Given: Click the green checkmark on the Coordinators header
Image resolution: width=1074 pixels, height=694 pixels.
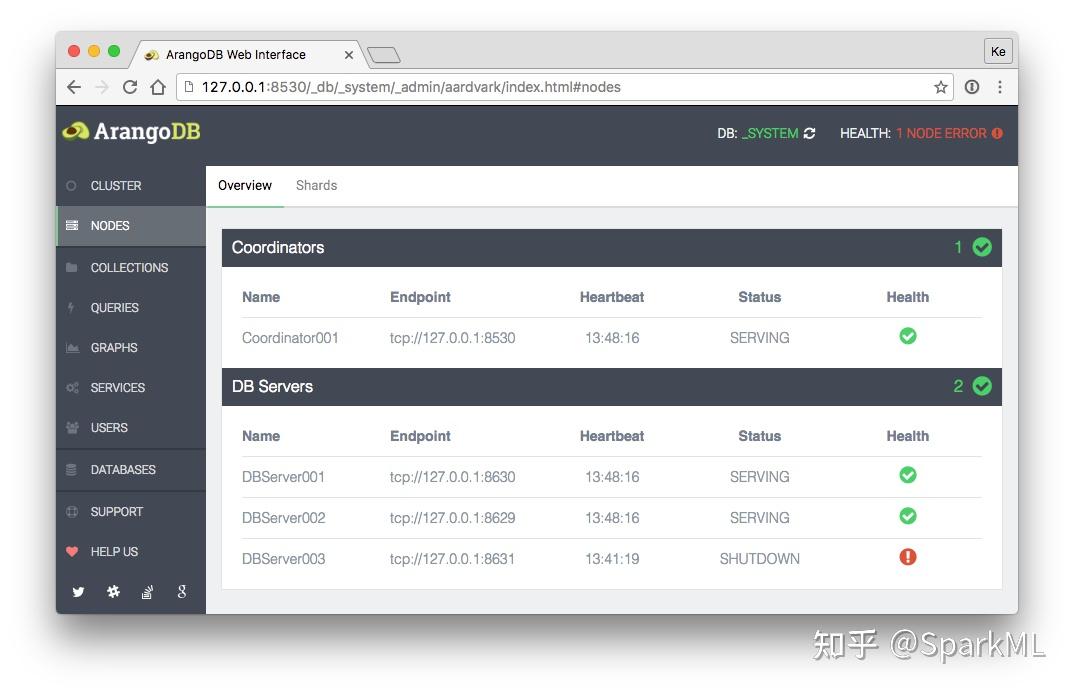Looking at the screenshot, I should [981, 247].
